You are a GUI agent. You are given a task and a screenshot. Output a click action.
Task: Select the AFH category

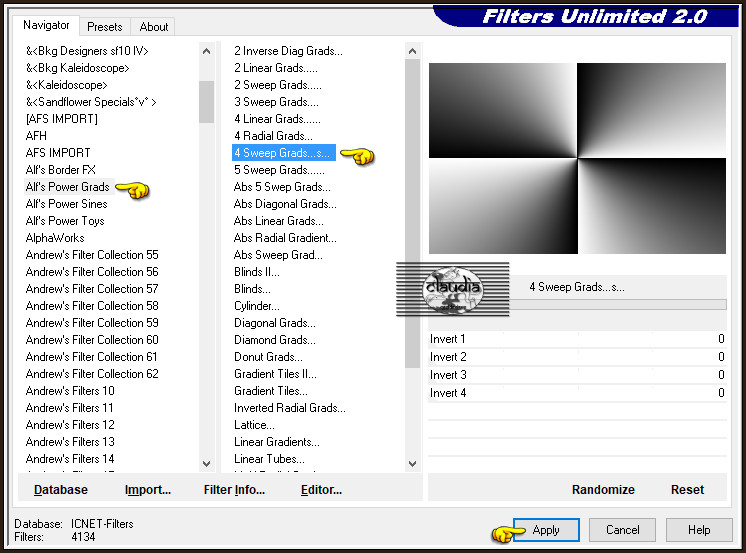coord(36,136)
